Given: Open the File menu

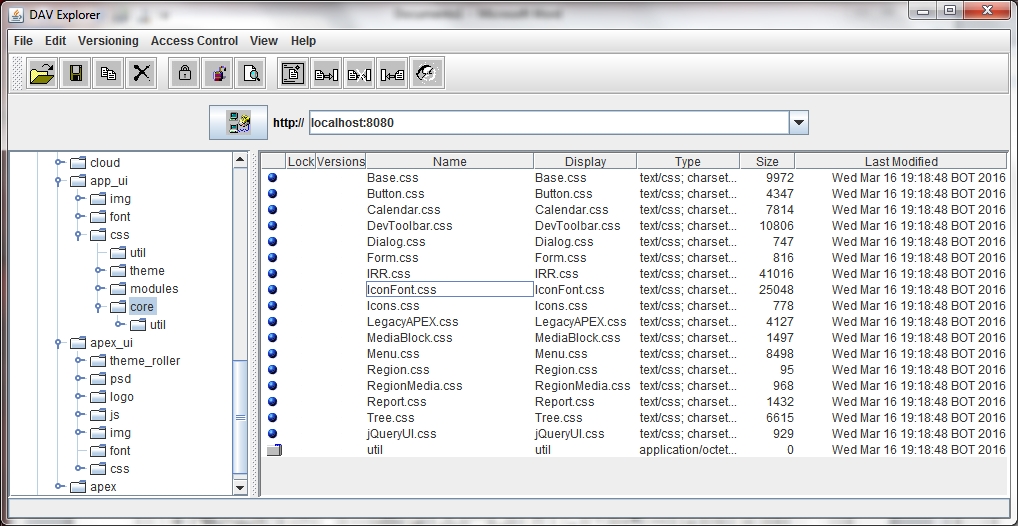Looking at the screenshot, I should [x=23, y=40].
